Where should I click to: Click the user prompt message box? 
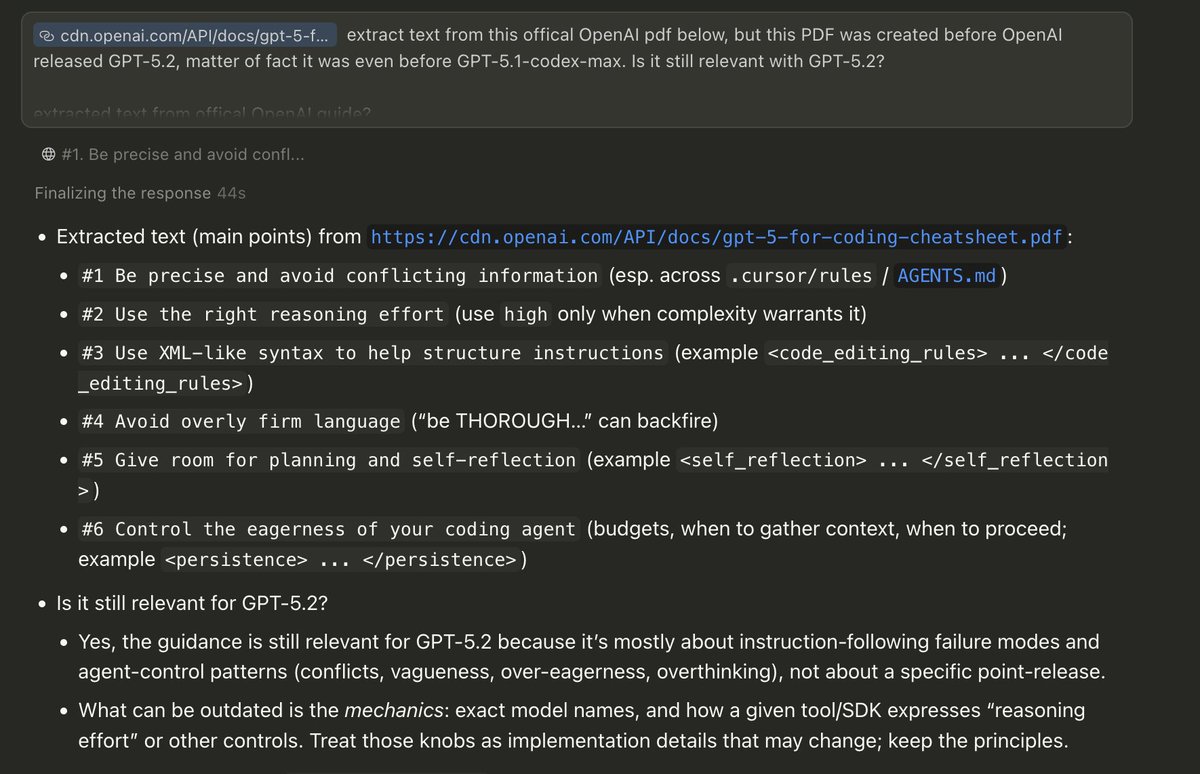pyautogui.click(x=576, y=70)
